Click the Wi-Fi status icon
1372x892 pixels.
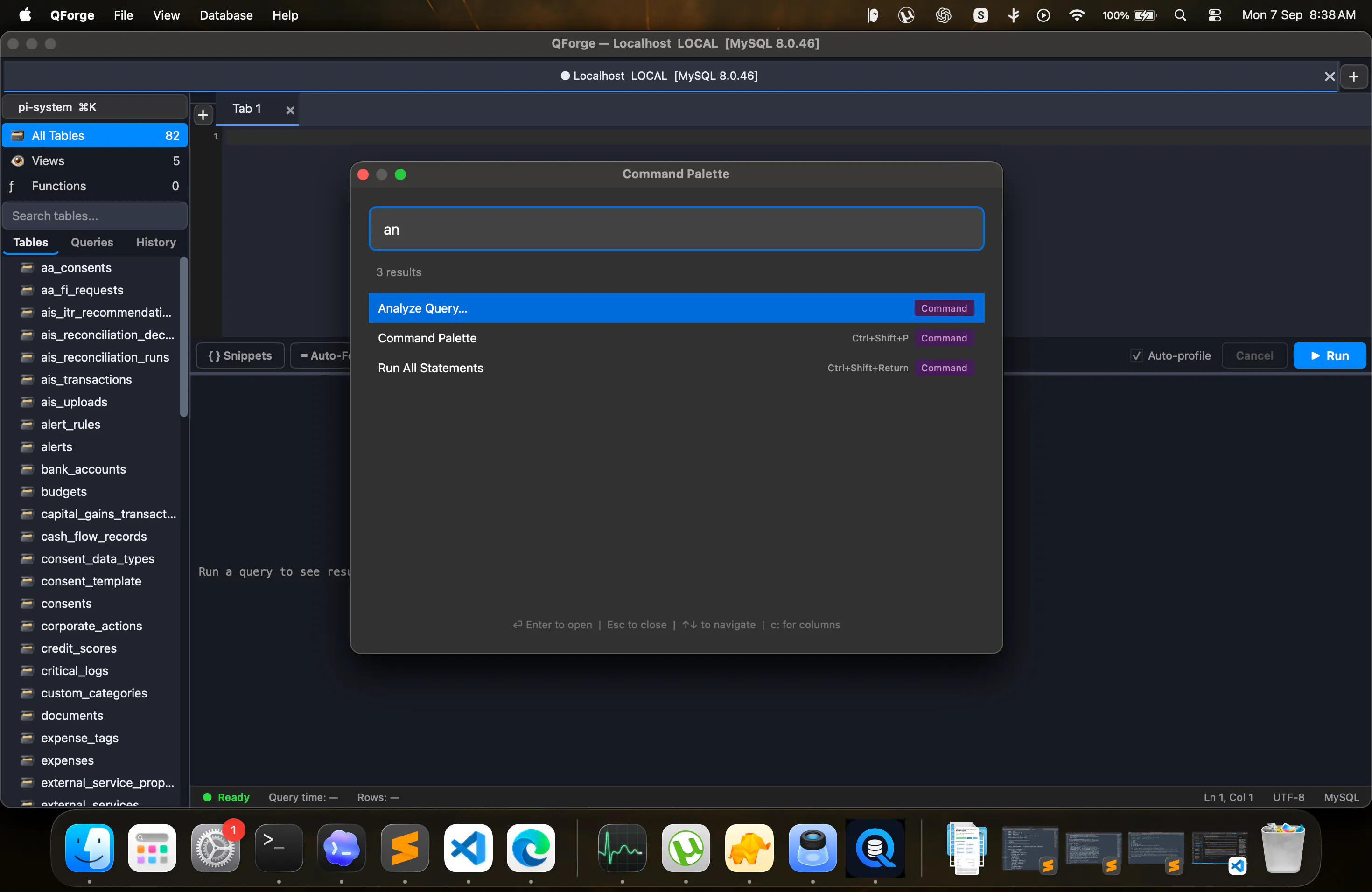pyautogui.click(x=1076, y=15)
